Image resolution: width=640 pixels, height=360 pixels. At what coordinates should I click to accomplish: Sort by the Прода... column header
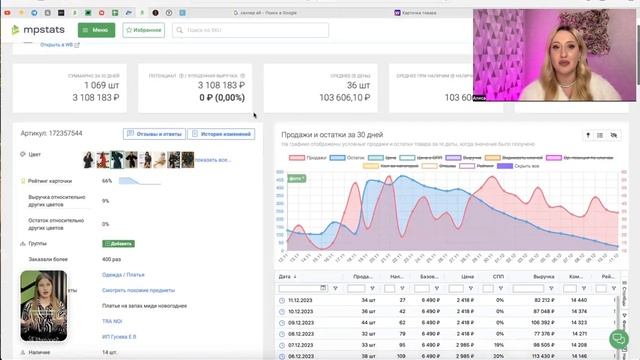pos(362,276)
